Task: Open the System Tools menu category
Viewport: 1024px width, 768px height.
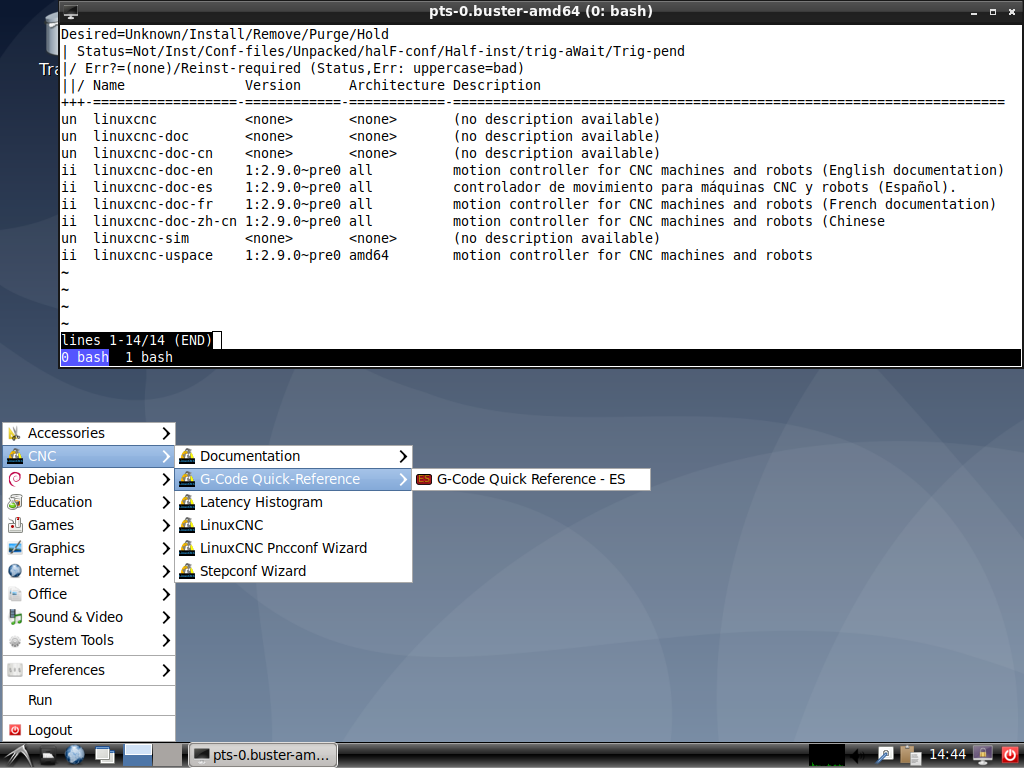Action: pyautogui.click(x=89, y=640)
